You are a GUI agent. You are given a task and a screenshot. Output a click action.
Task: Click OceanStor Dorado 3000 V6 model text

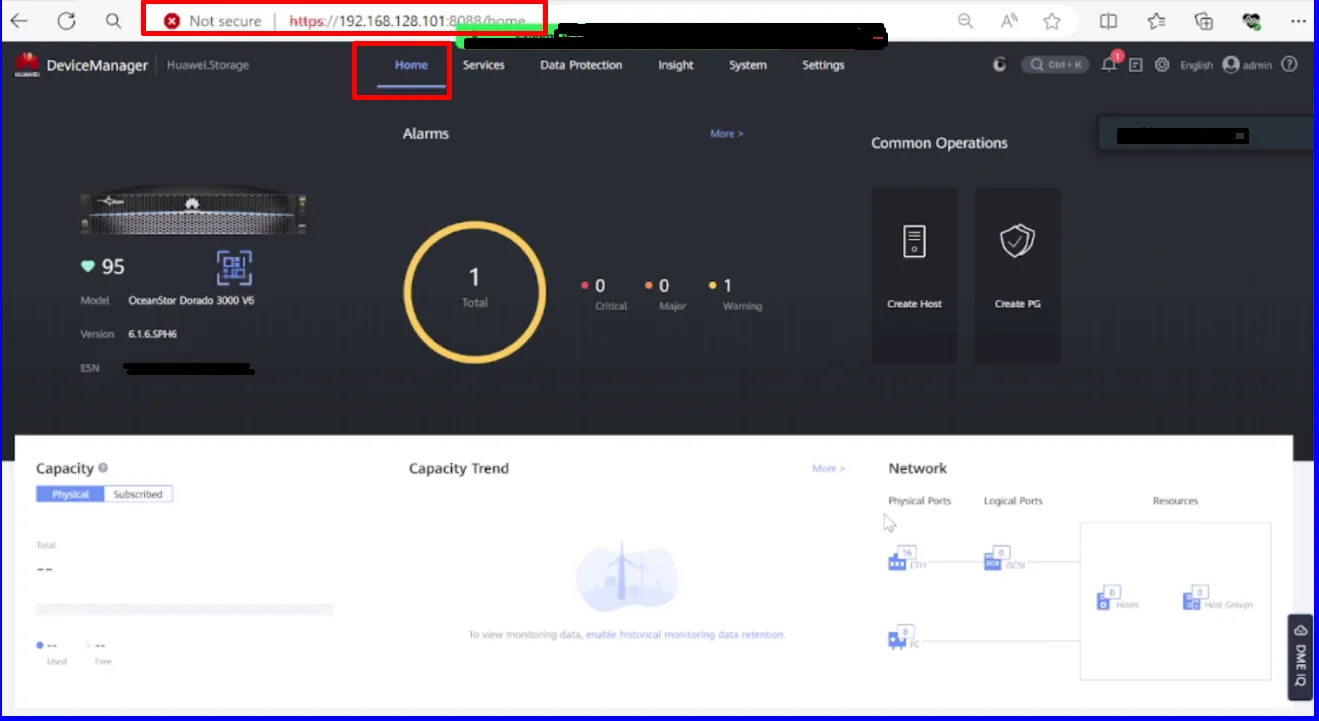(x=191, y=300)
